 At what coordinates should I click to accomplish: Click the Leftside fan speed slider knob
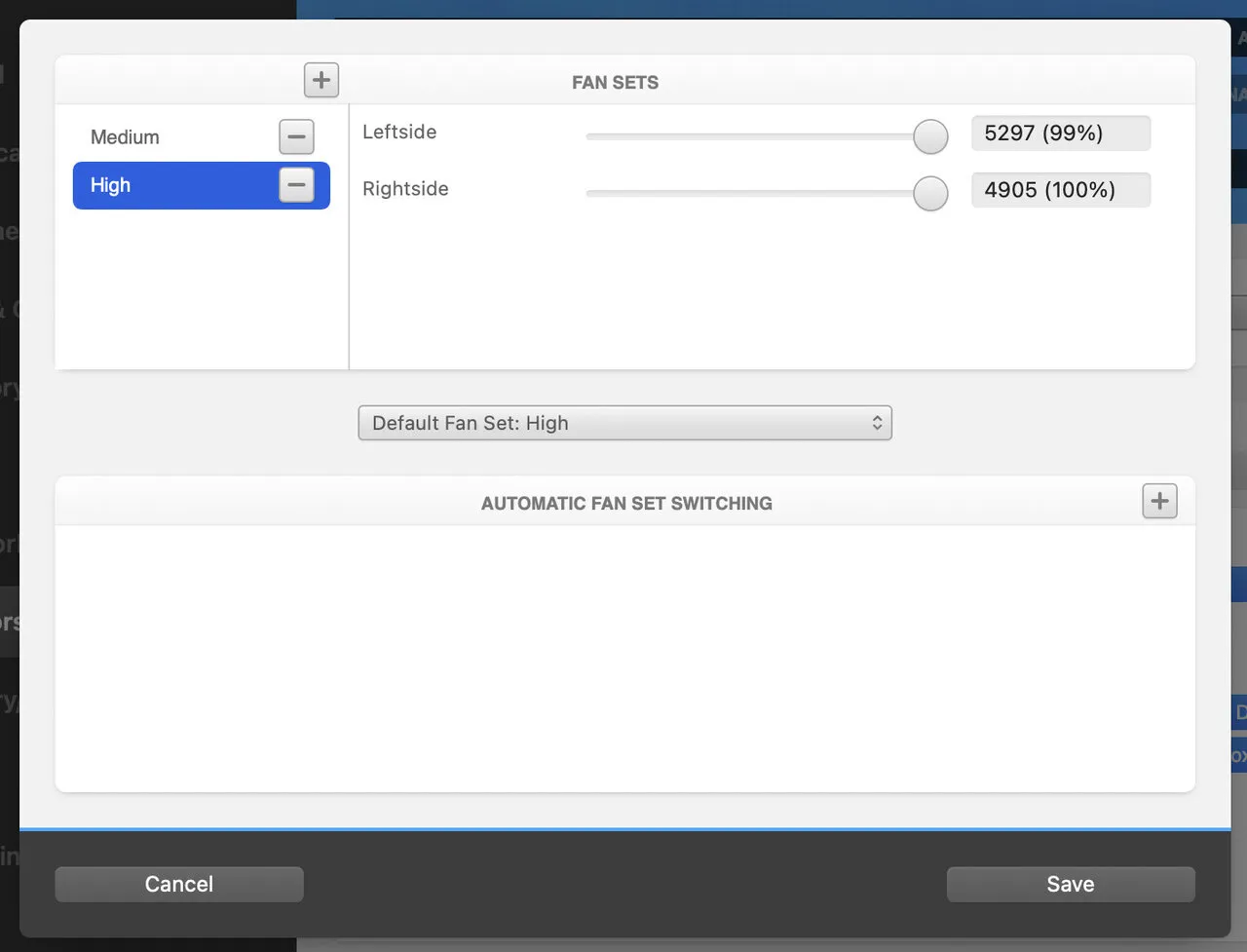coord(930,137)
